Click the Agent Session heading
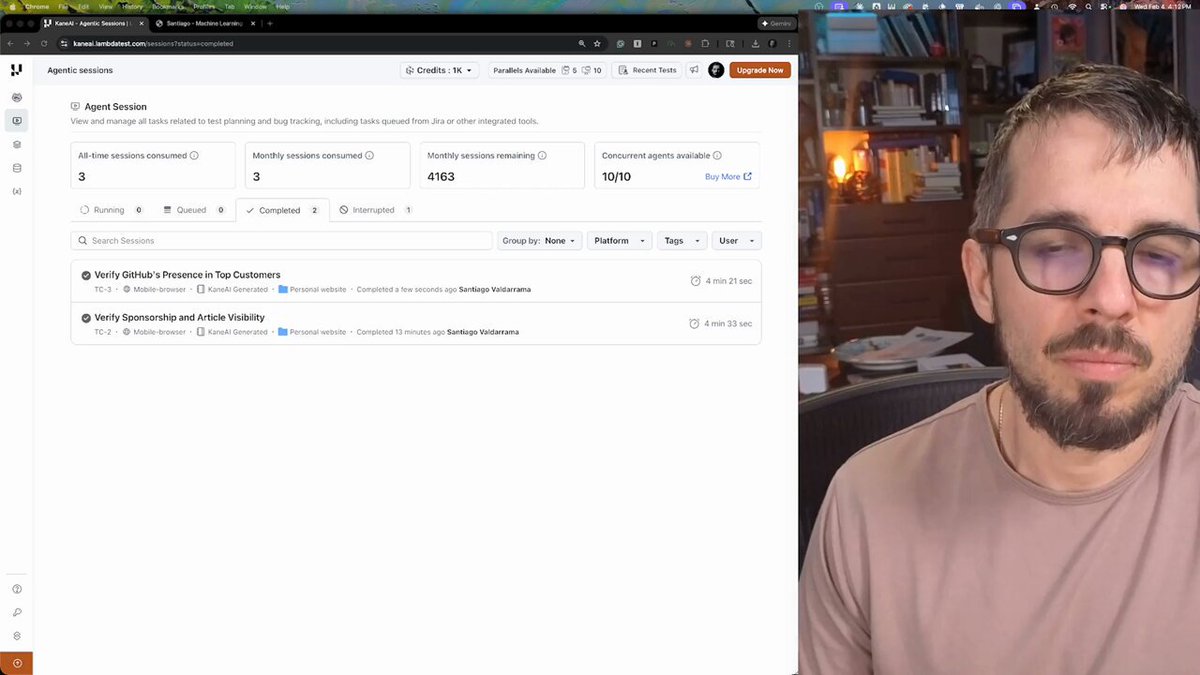 pos(115,106)
